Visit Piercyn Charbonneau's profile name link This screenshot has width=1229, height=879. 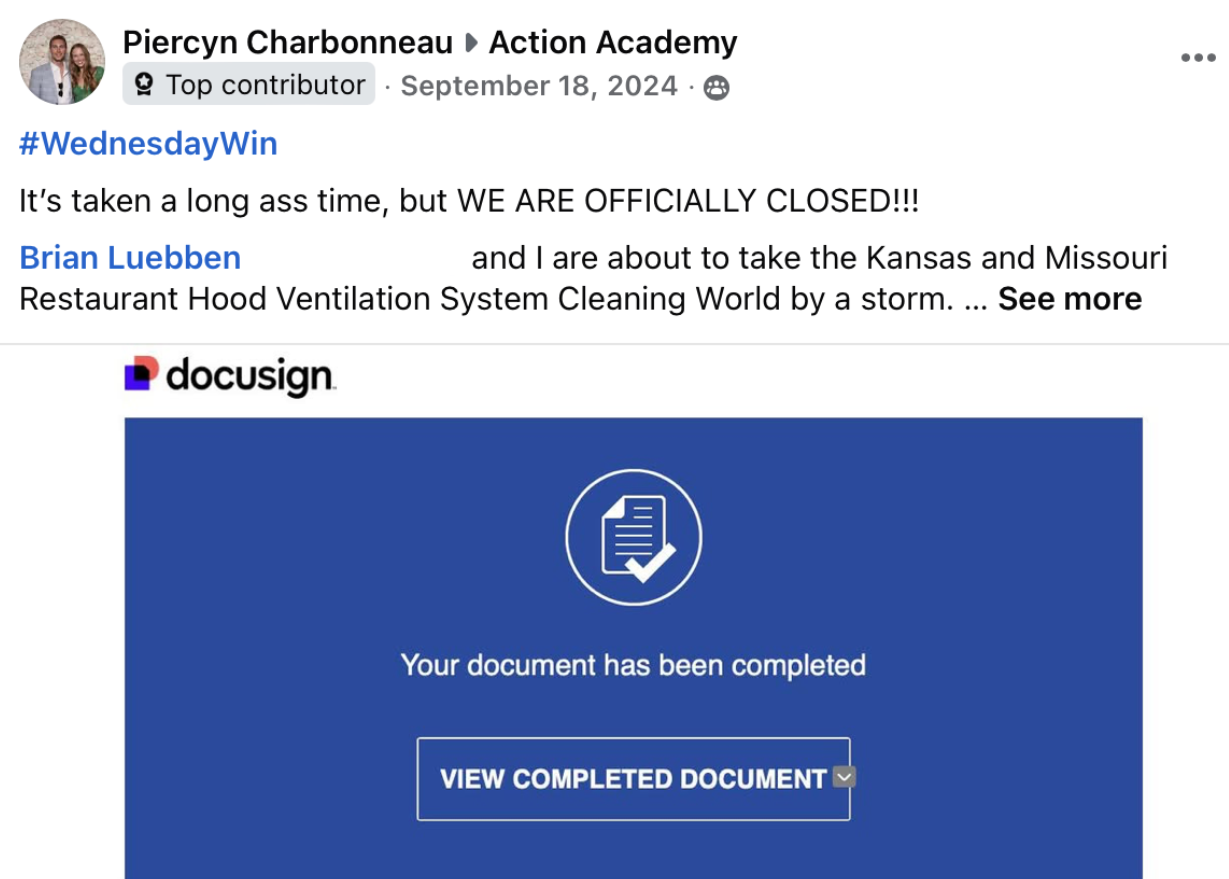(287, 43)
